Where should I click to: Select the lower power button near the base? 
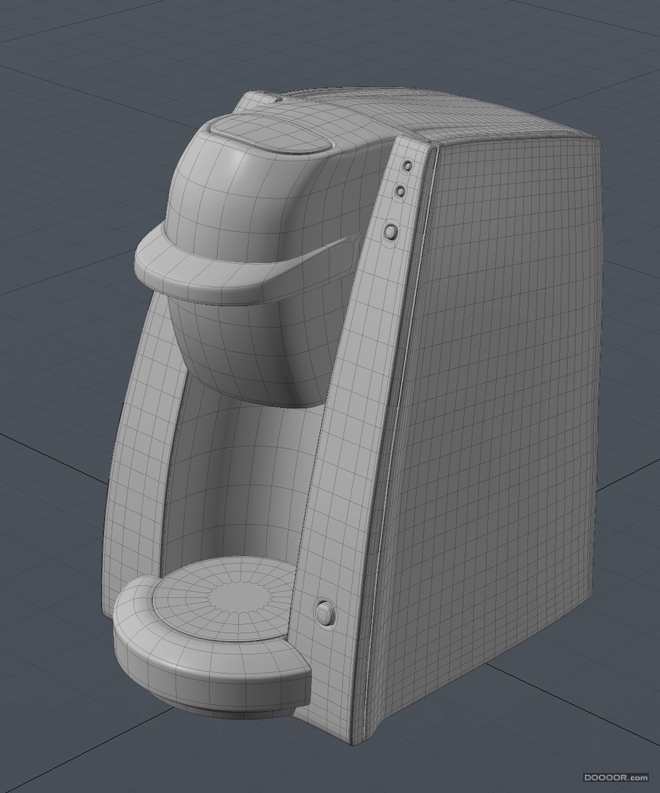[325, 613]
